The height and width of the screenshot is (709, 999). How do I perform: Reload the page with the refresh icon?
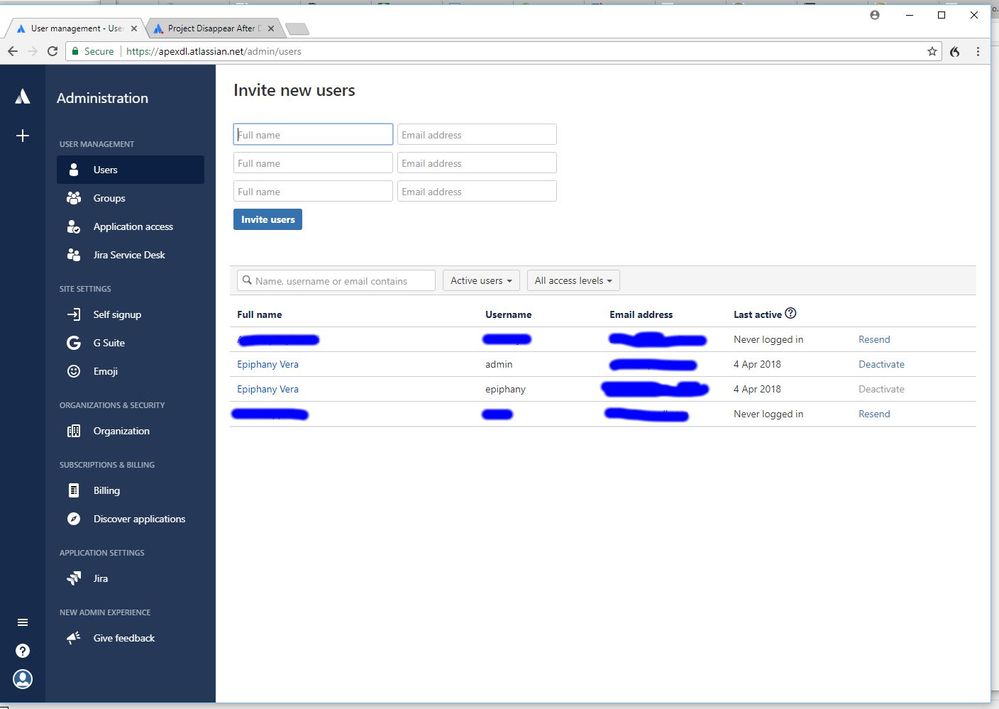tap(53, 51)
